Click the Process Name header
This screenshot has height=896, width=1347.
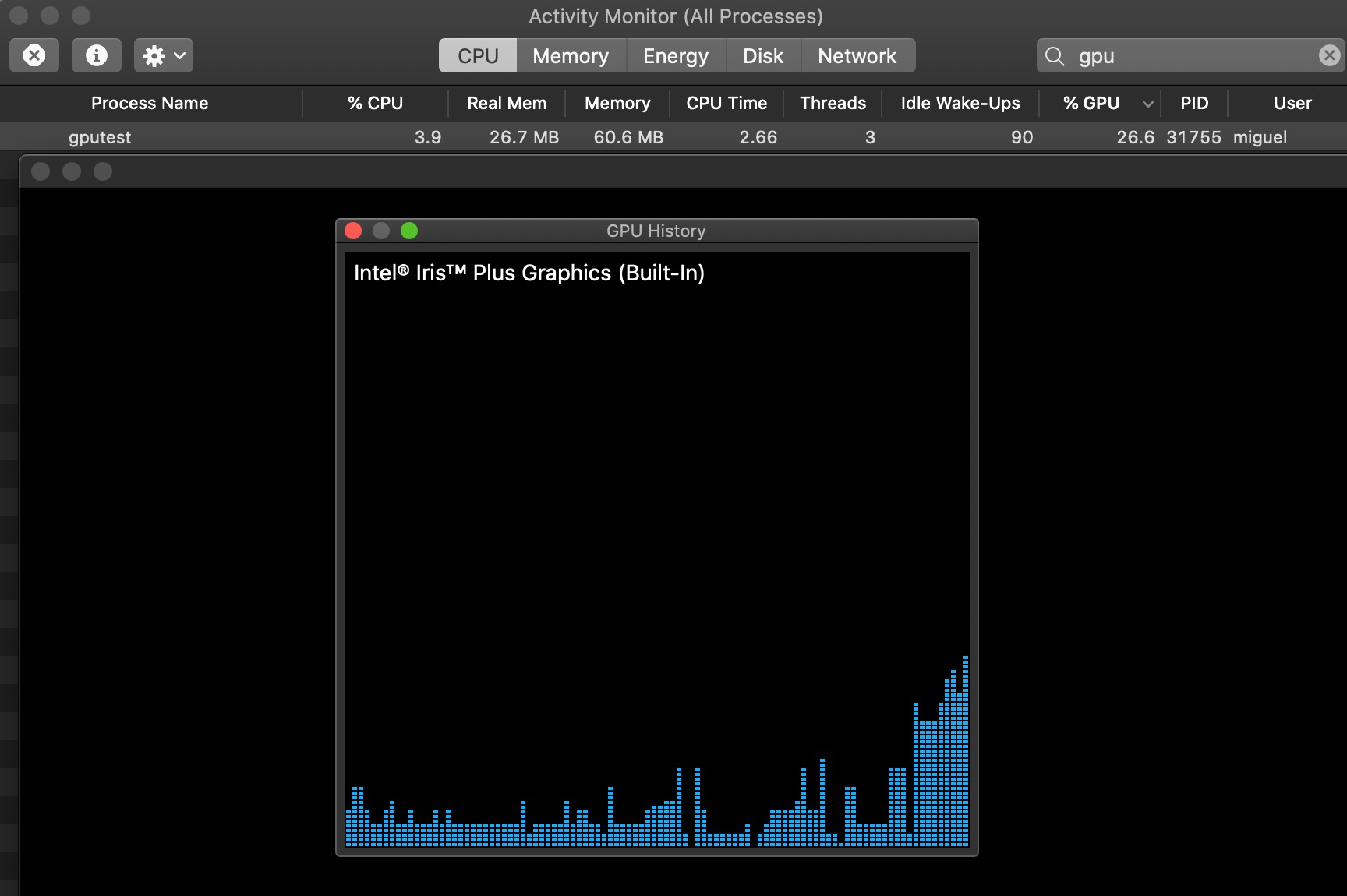click(150, 103)
